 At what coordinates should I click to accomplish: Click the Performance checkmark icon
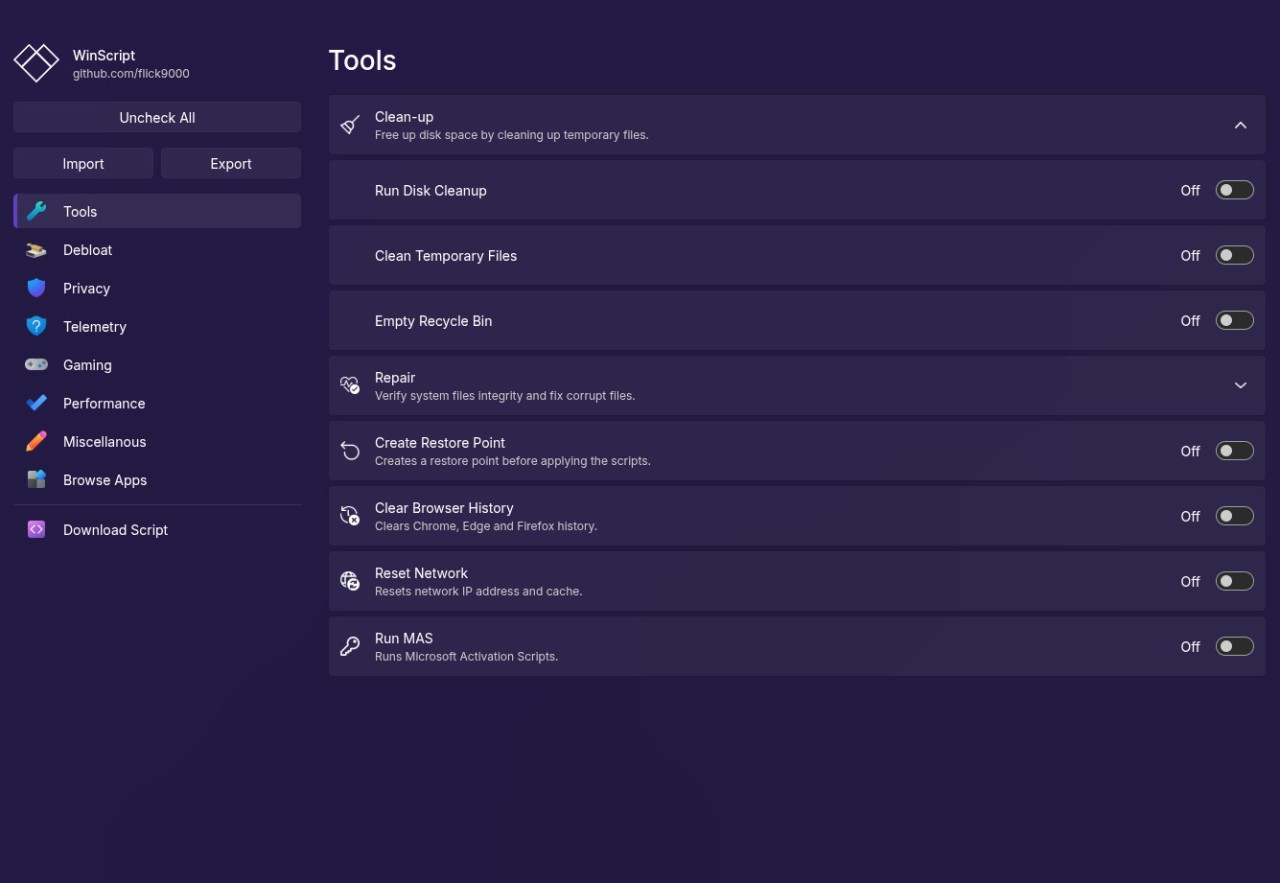pos(38,403)
